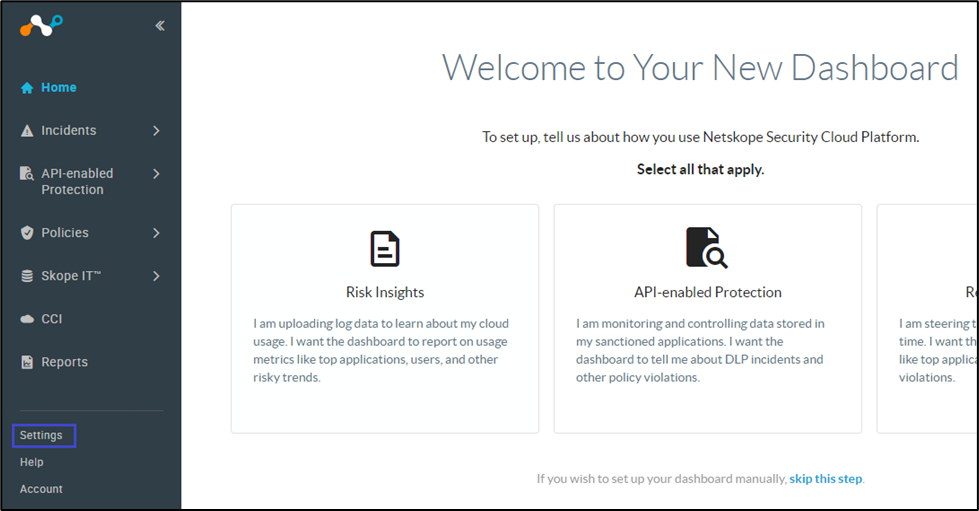Click the Netskope logo icon

point(41,26)
